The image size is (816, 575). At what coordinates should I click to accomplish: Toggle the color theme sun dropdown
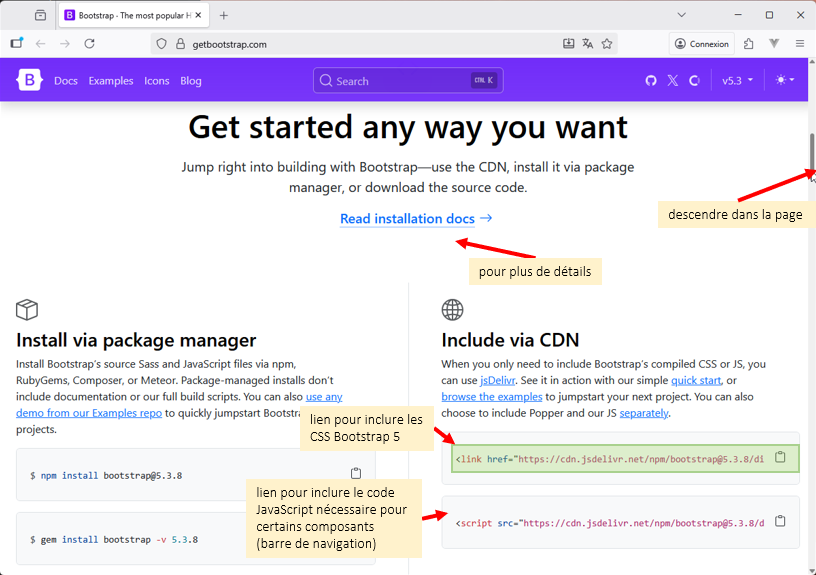[x=785, y=80]
